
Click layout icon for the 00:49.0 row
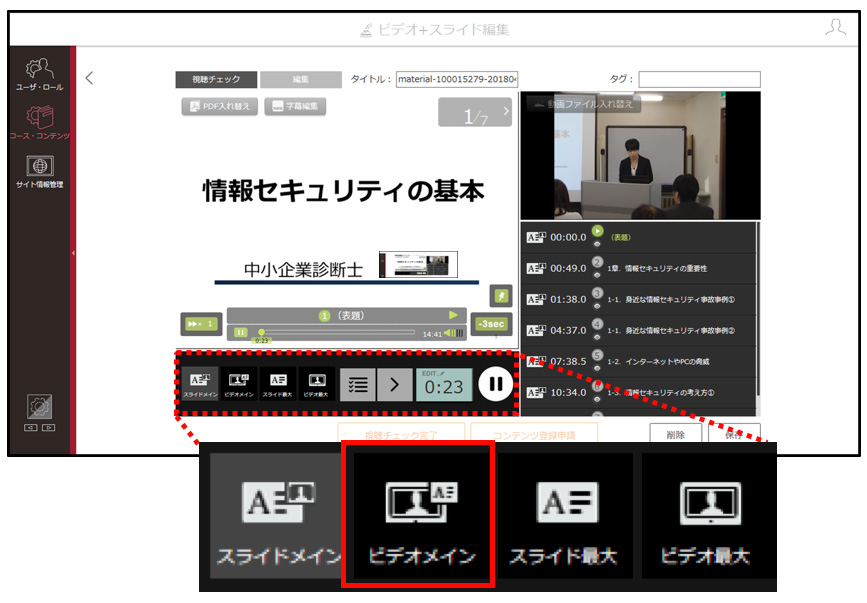tap(536, 268)
